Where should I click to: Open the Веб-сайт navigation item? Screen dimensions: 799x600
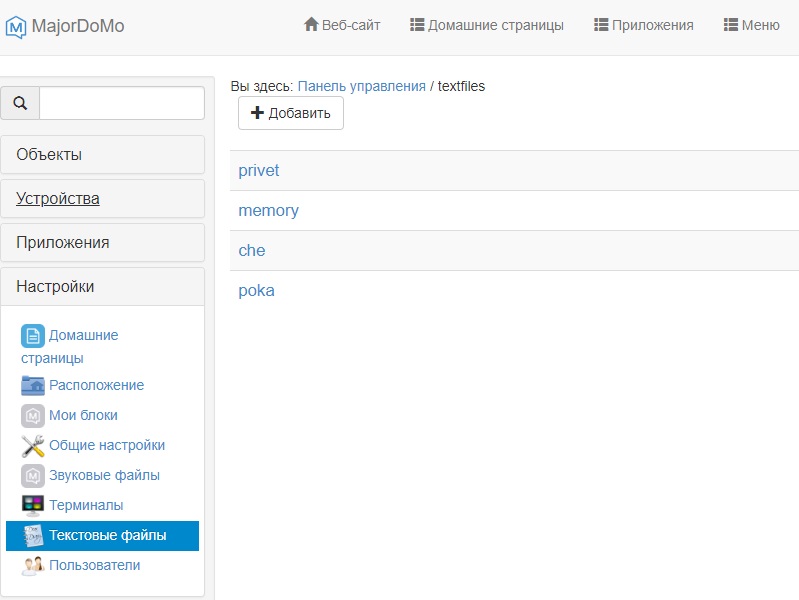pyautogui.click(x=342, y=26)
